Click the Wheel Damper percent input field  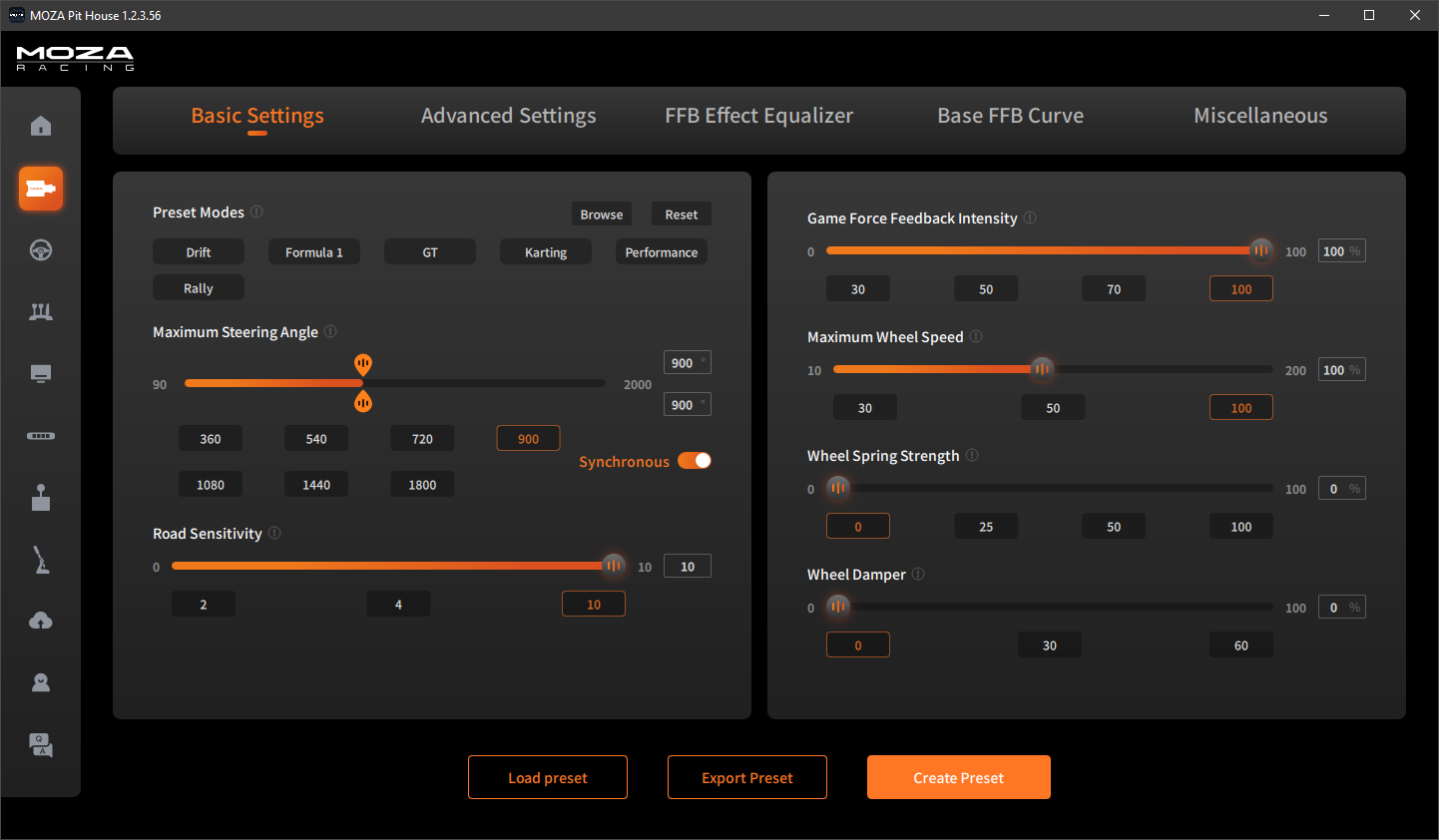click(x=1342, y=607)
